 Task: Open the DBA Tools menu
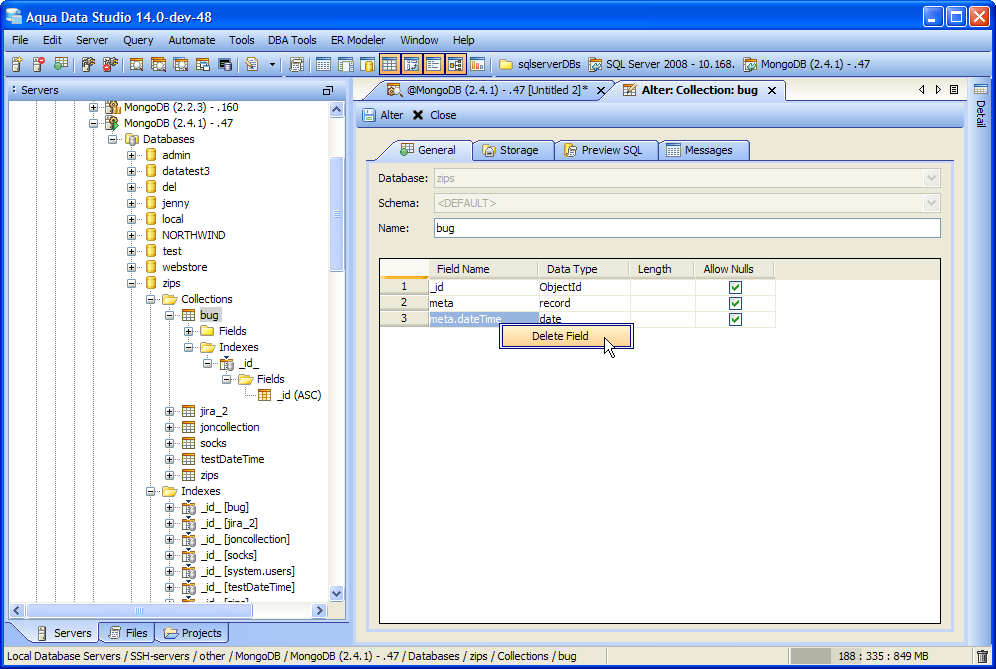(x=292, y=40)
